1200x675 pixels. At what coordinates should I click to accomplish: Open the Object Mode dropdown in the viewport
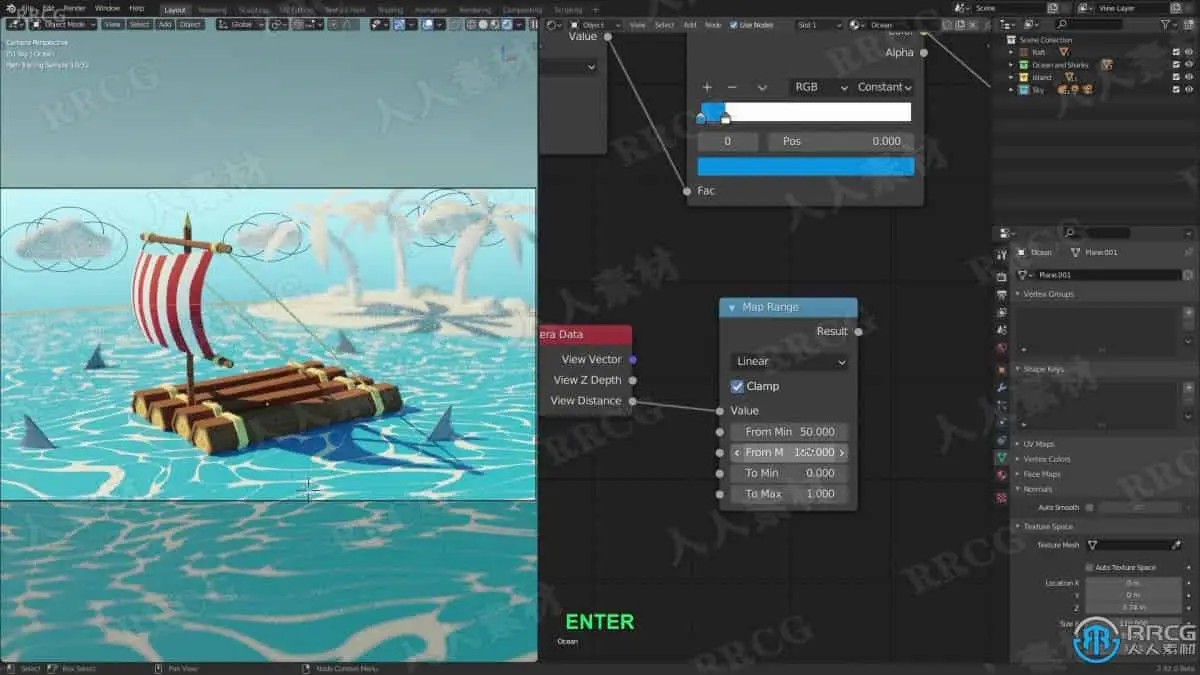pos(64,24)
